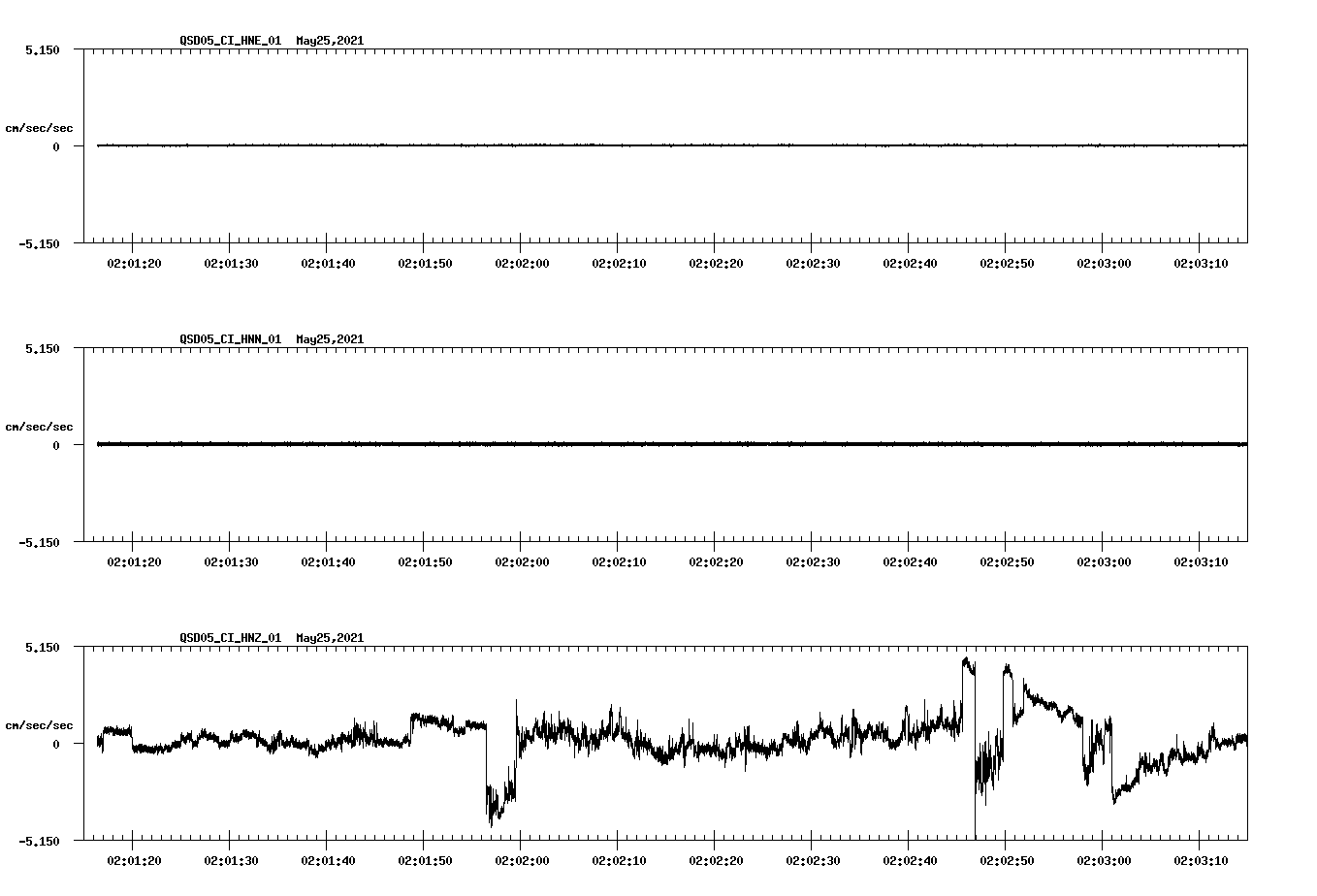Click the cm/sec/sec label on the HNE plot
Screen dimensions: 1317x896
coord(41,126)
